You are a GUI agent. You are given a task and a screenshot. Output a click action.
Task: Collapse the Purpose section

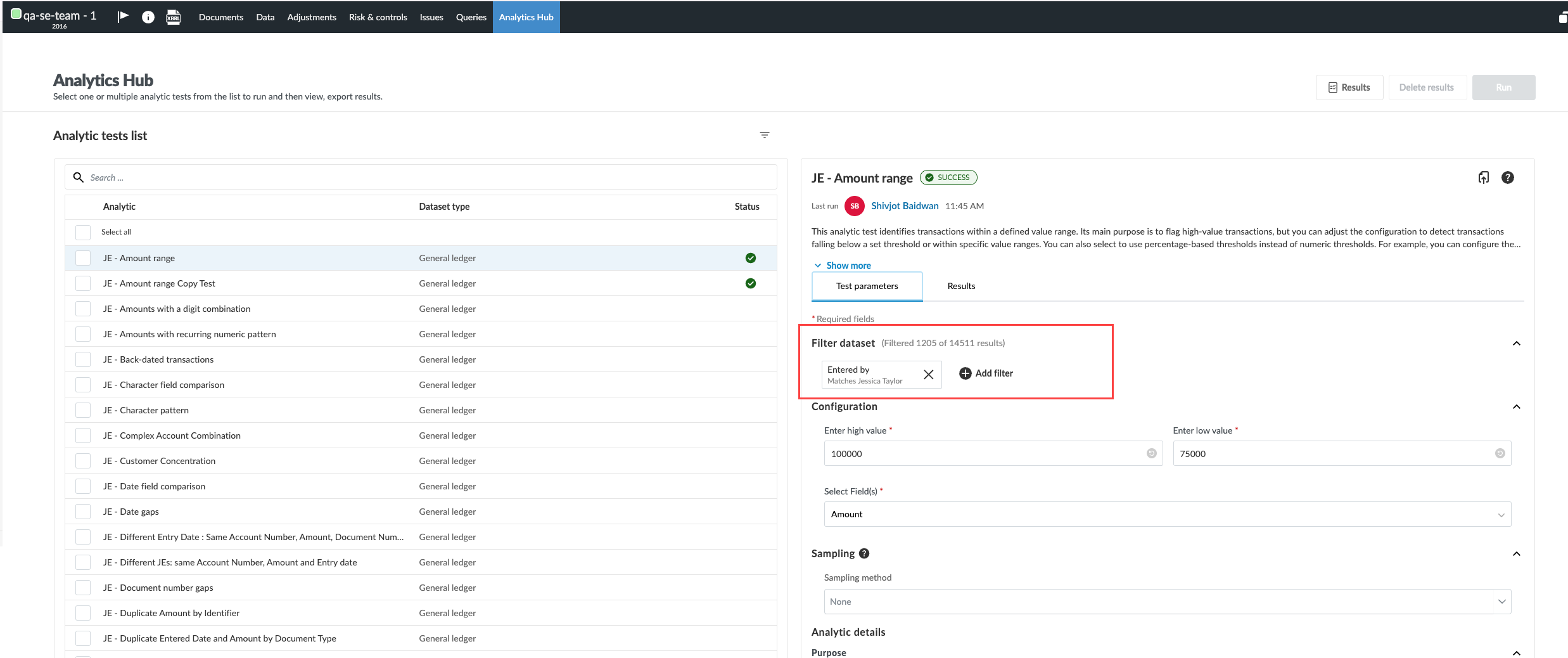(x=1517, y=653)
